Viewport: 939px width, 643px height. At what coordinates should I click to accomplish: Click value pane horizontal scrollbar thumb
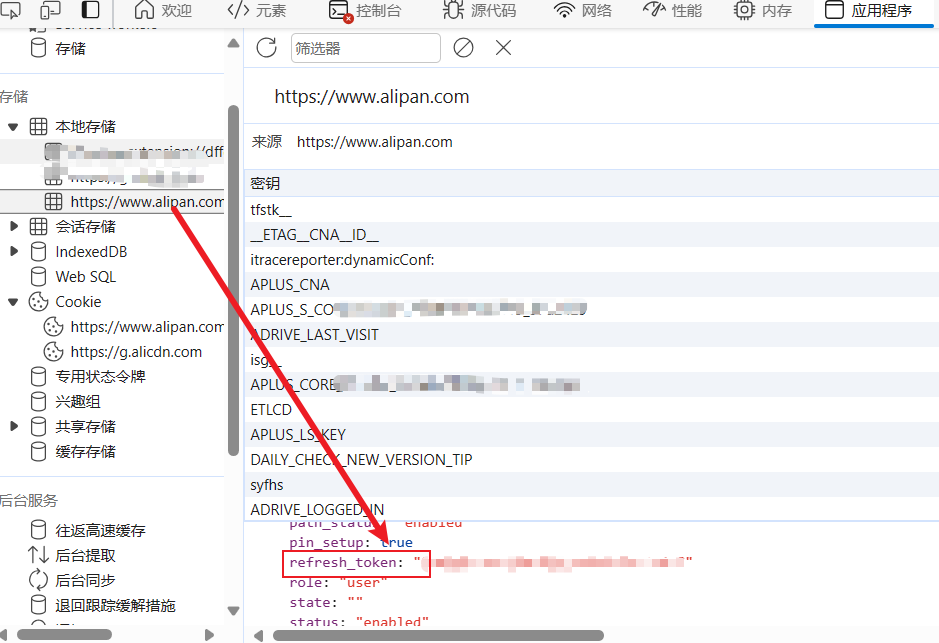click(x=438, y=635)
